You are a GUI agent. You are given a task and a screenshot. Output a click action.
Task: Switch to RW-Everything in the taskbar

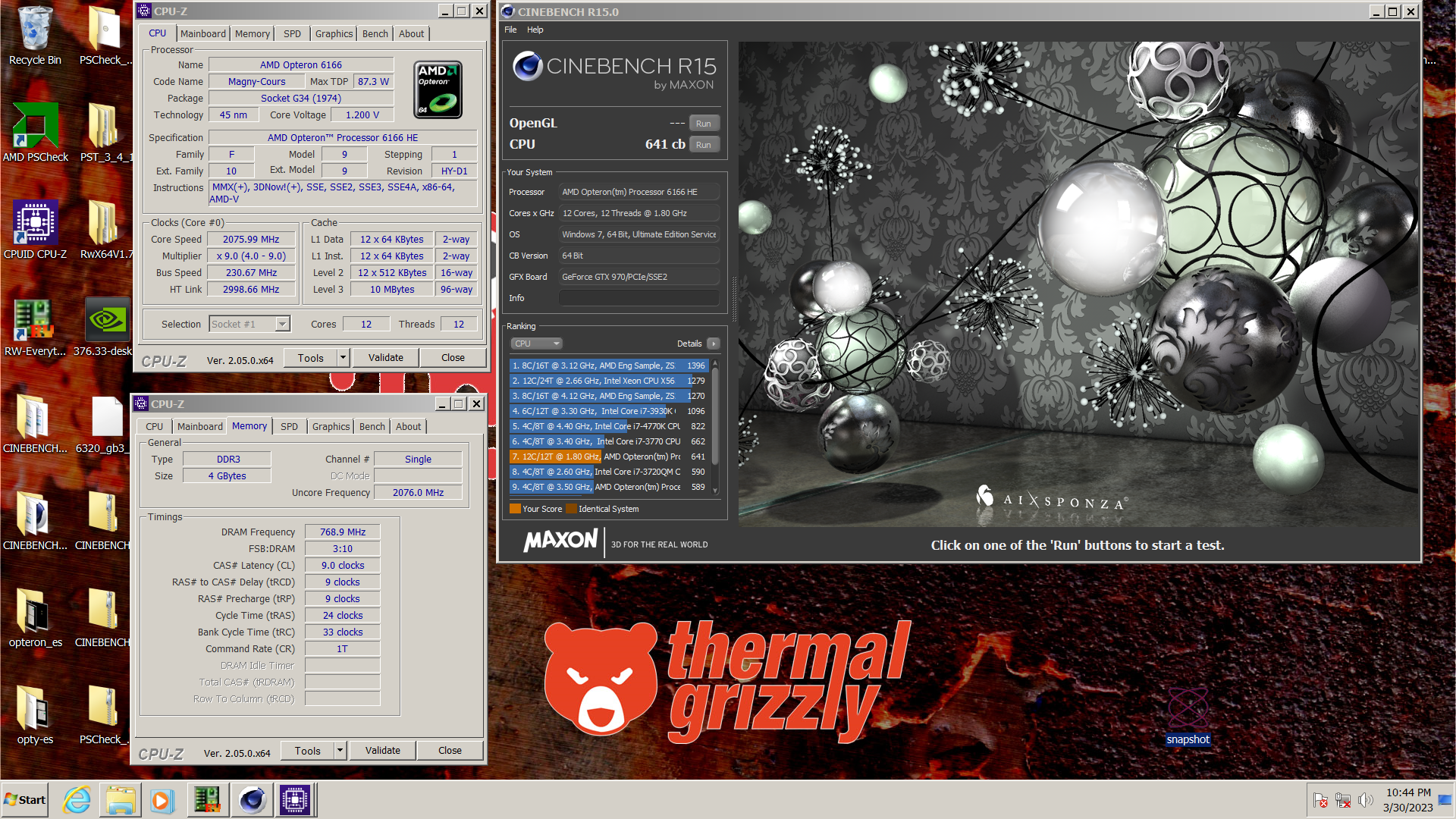[206, 800]
